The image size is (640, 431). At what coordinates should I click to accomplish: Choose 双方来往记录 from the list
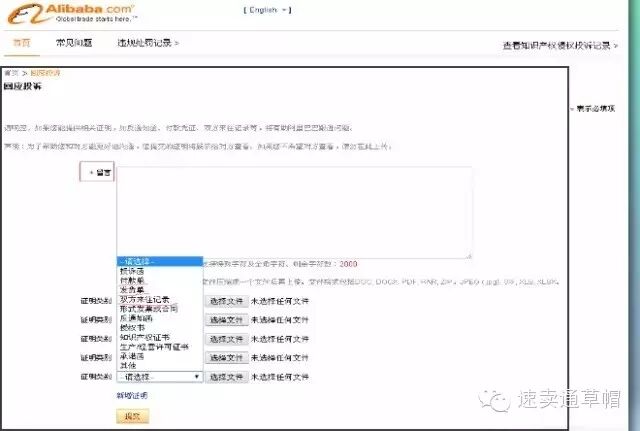(x=160, y=299)
